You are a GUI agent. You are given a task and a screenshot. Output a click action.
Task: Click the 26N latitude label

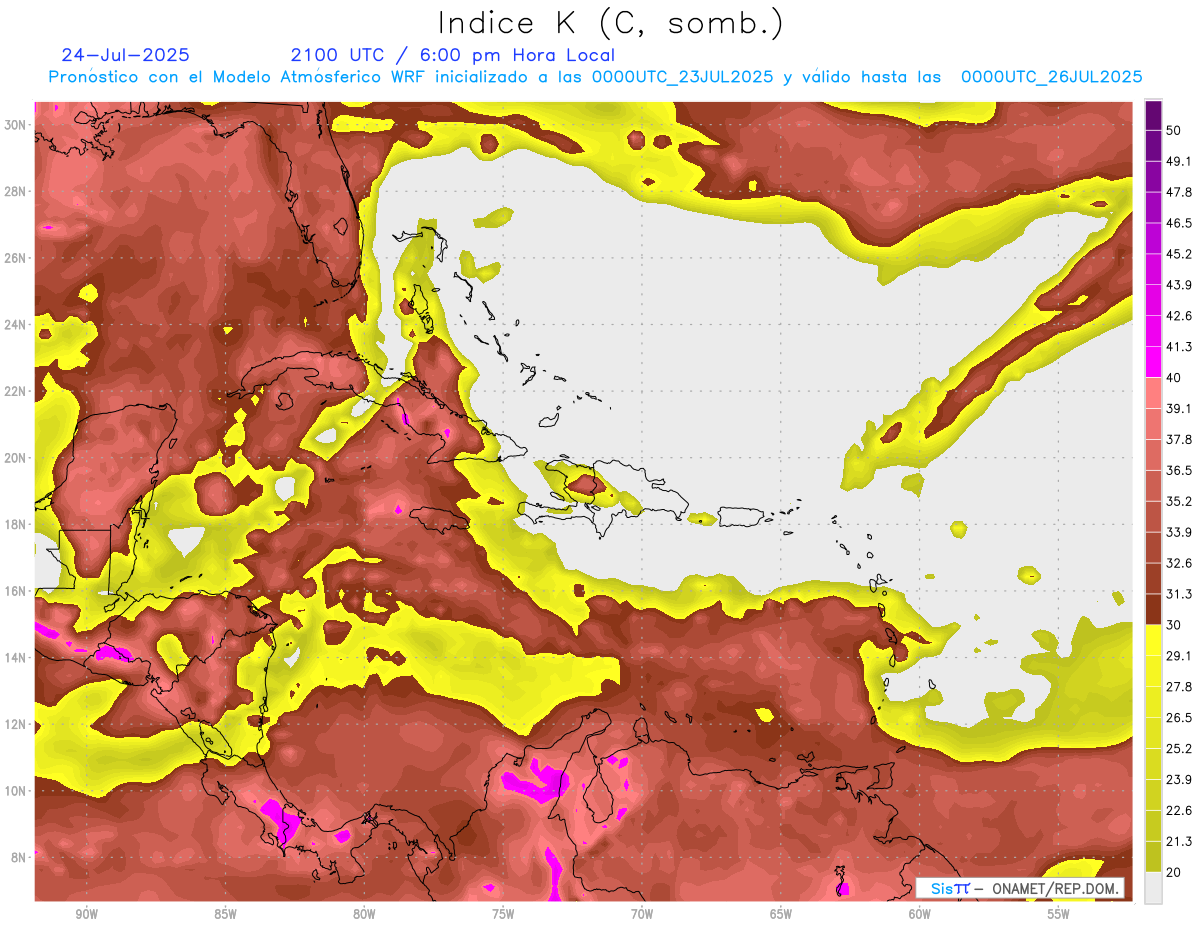coord(15,258)
